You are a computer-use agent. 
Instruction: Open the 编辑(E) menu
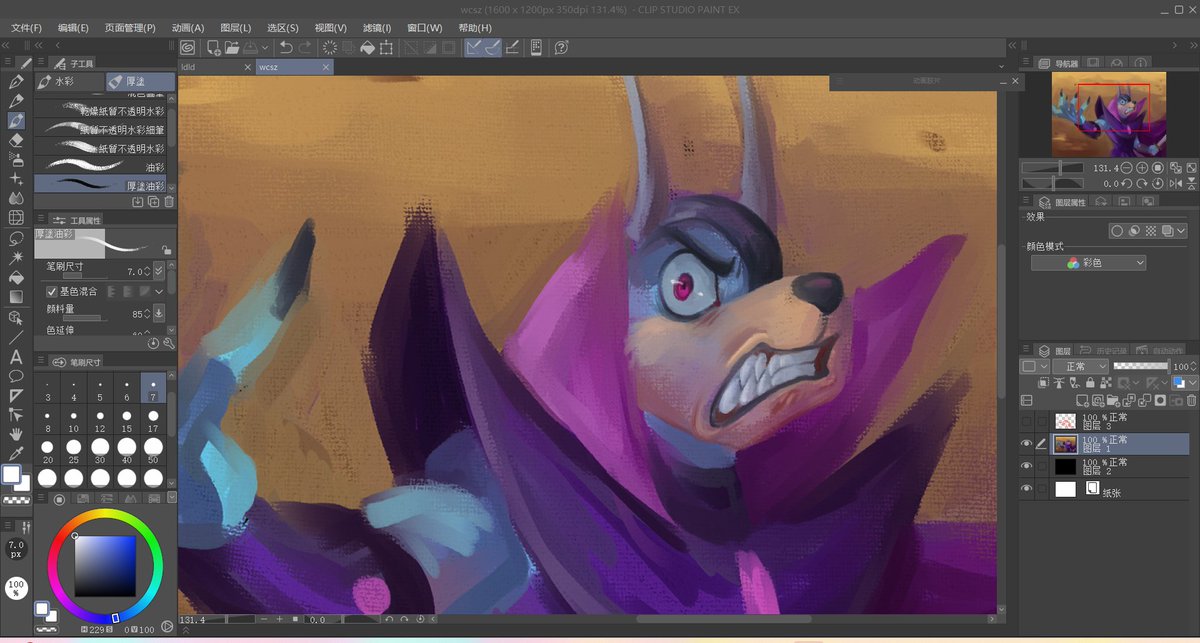point(73,28)
